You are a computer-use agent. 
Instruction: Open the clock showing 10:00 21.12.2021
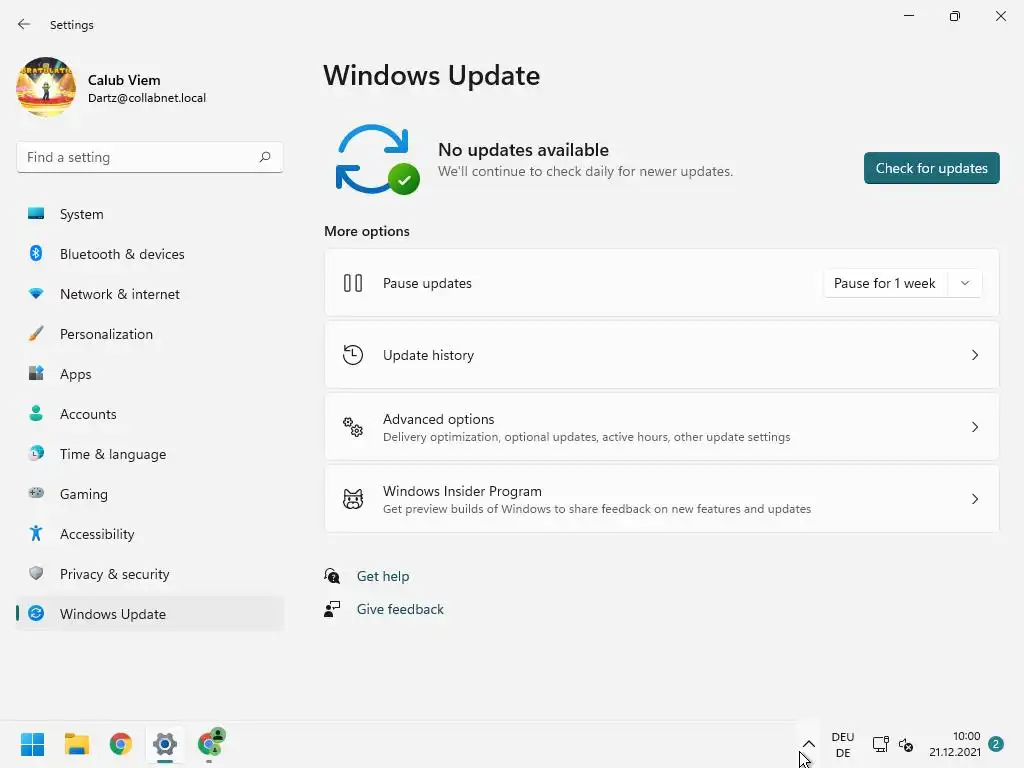coord(955,744)
